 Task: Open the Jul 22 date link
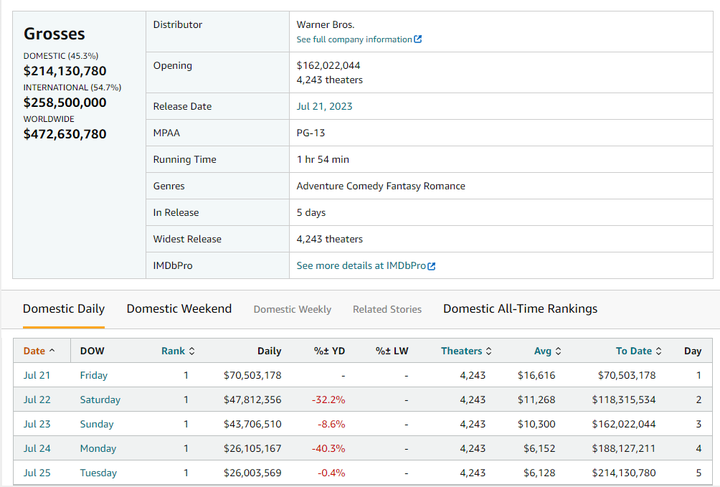tap(37, 400)
